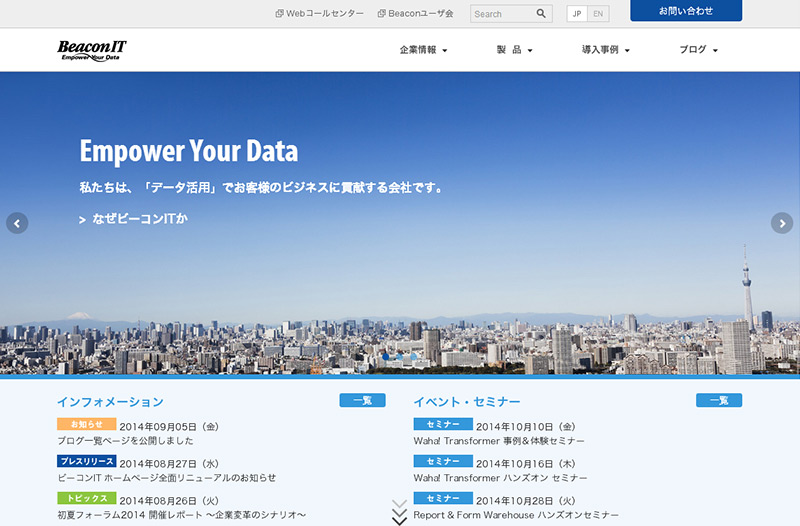Click the お知らせ orange tag

click(87, 424)
